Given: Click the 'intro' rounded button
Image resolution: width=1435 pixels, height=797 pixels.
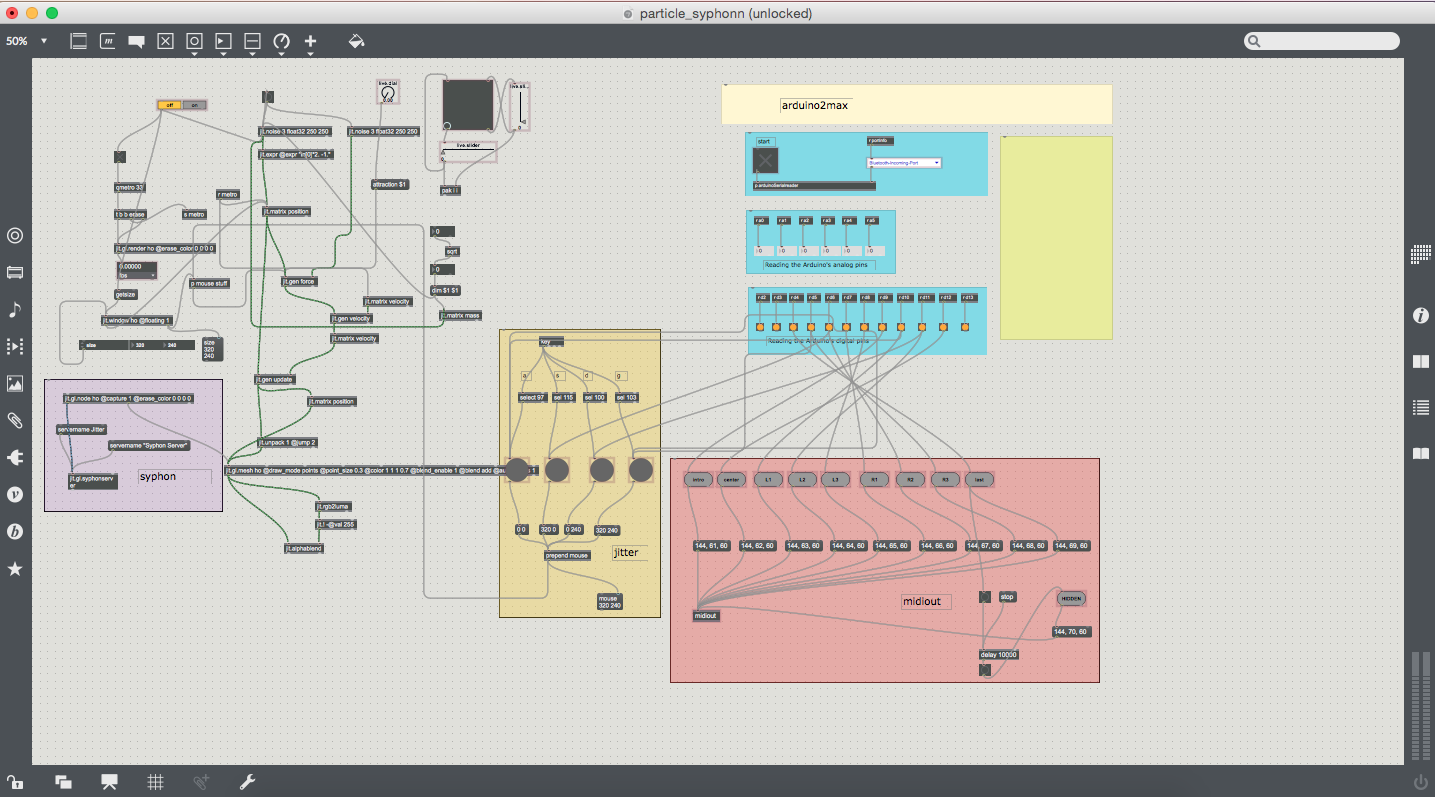Looking at the screenshot, I should click(700, 480).
